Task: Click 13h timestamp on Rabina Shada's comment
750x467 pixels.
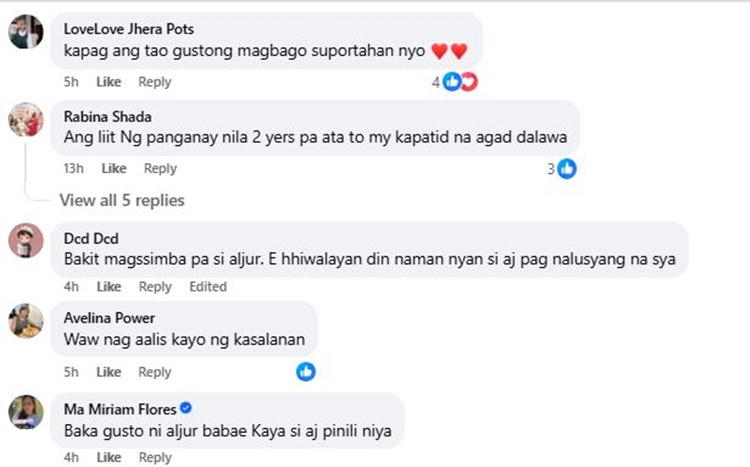Action: tap(73, 169)
